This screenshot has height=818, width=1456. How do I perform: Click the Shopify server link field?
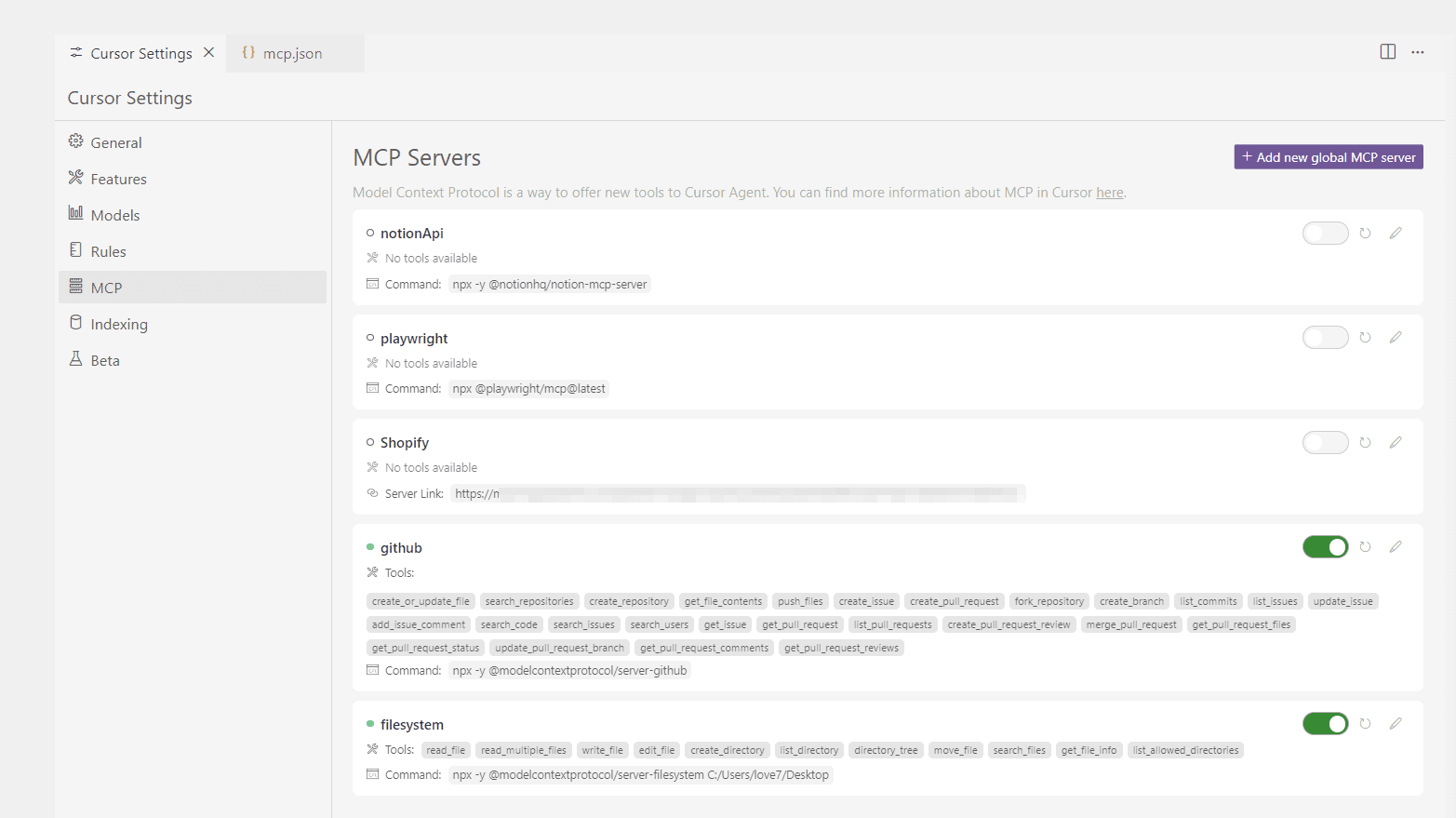[738, 493]
